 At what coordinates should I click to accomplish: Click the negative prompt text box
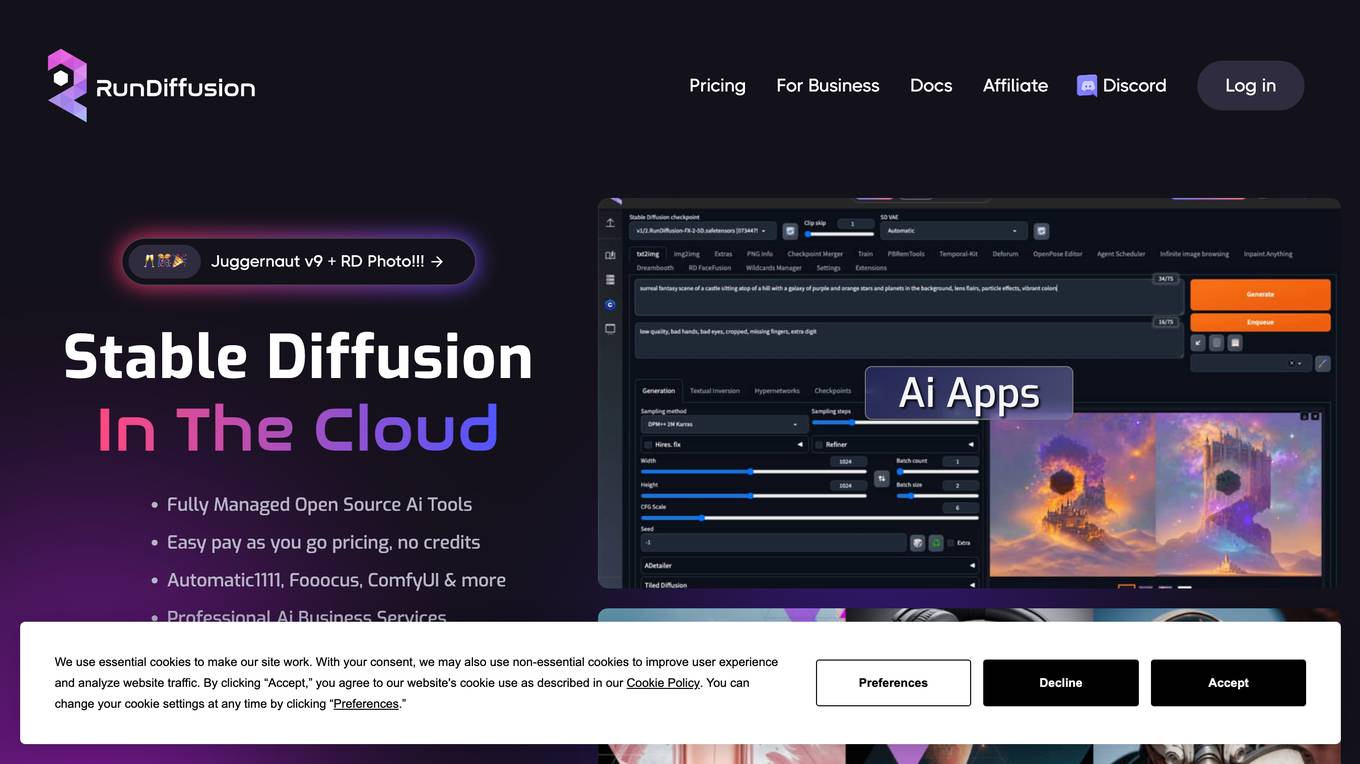pyautogui.click(x=909, y=341)
